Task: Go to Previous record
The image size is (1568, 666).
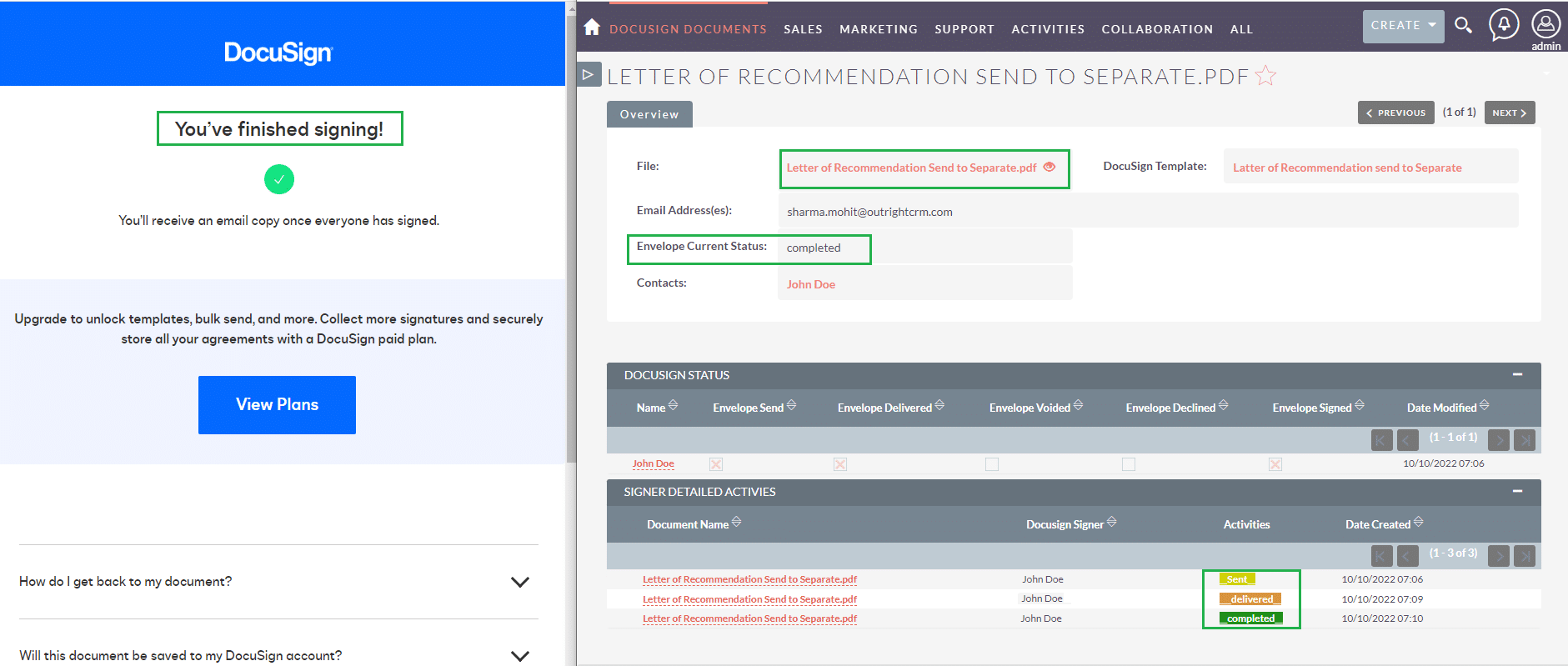Action: (1395, 113)
